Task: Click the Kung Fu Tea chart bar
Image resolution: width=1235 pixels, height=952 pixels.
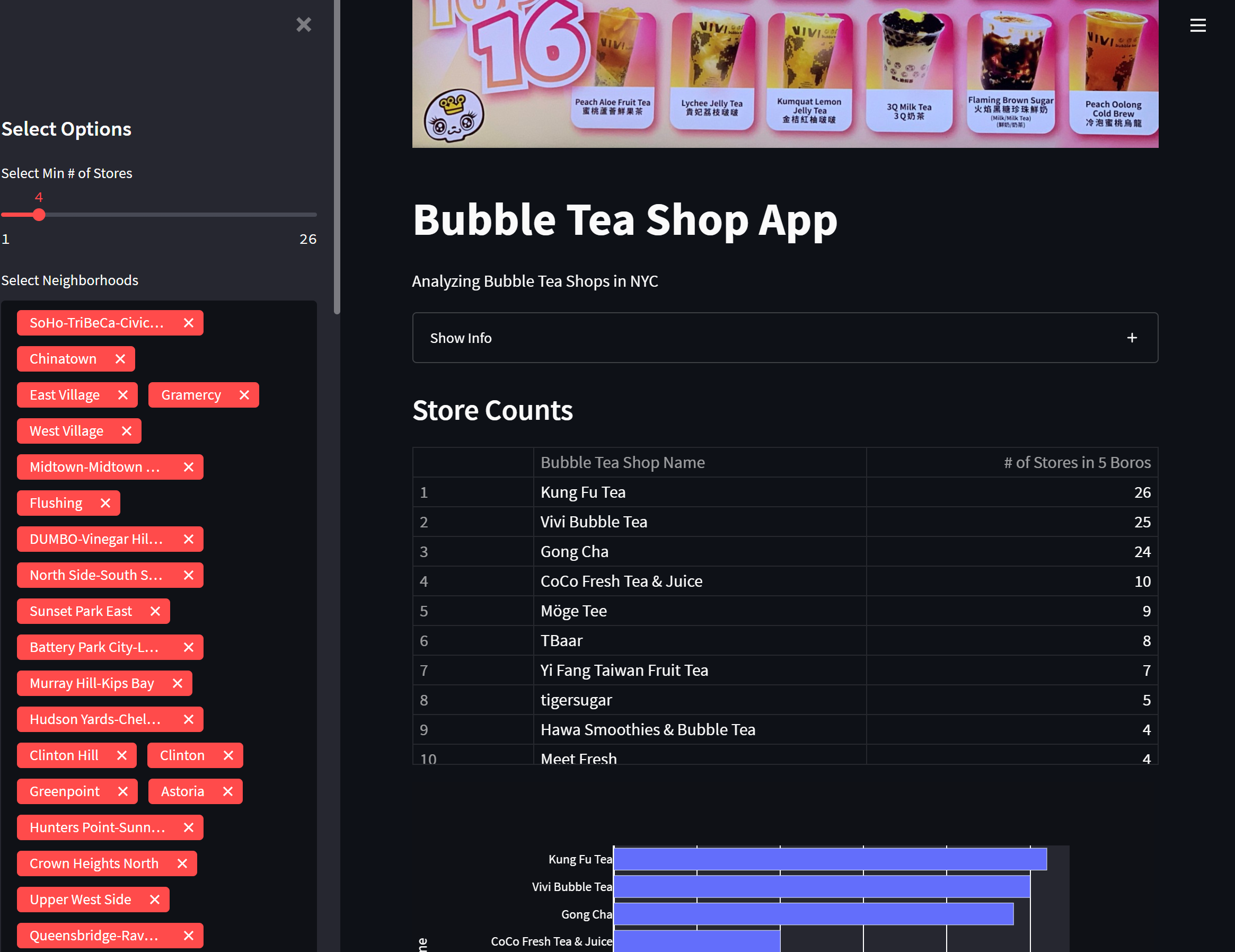Action: [830, 859]
